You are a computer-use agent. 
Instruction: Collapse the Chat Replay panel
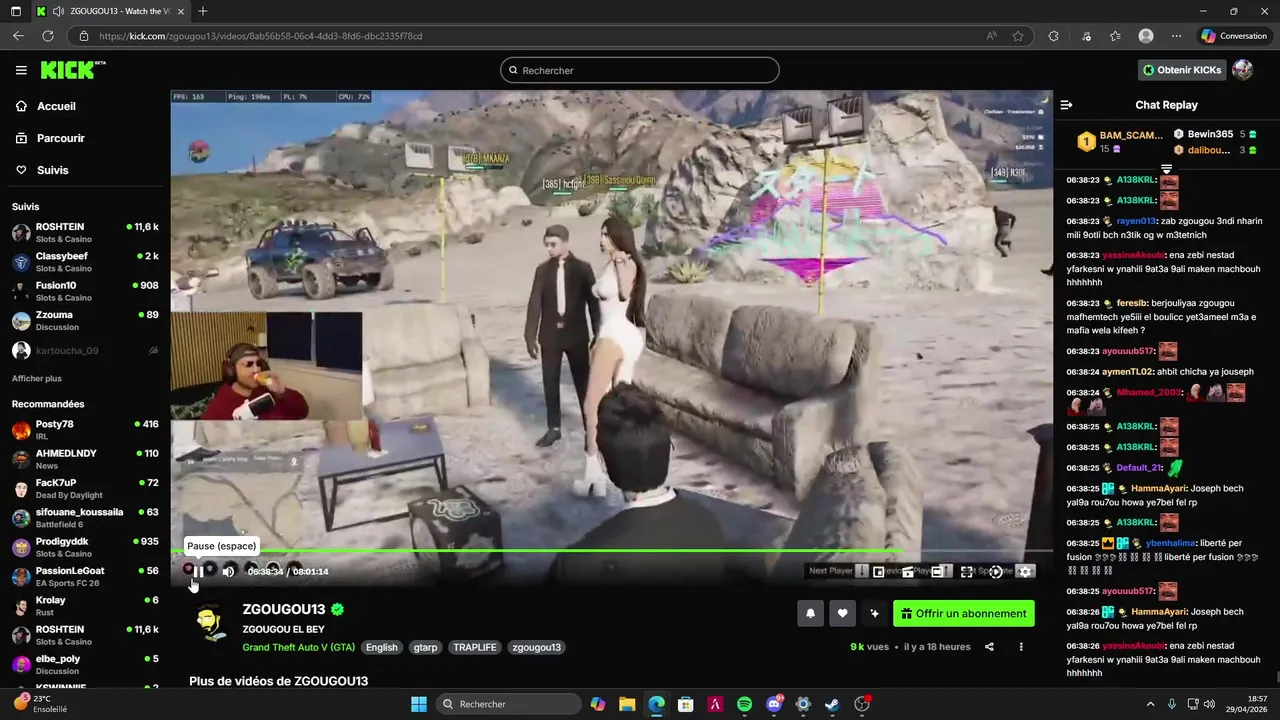pos(1066,105)
